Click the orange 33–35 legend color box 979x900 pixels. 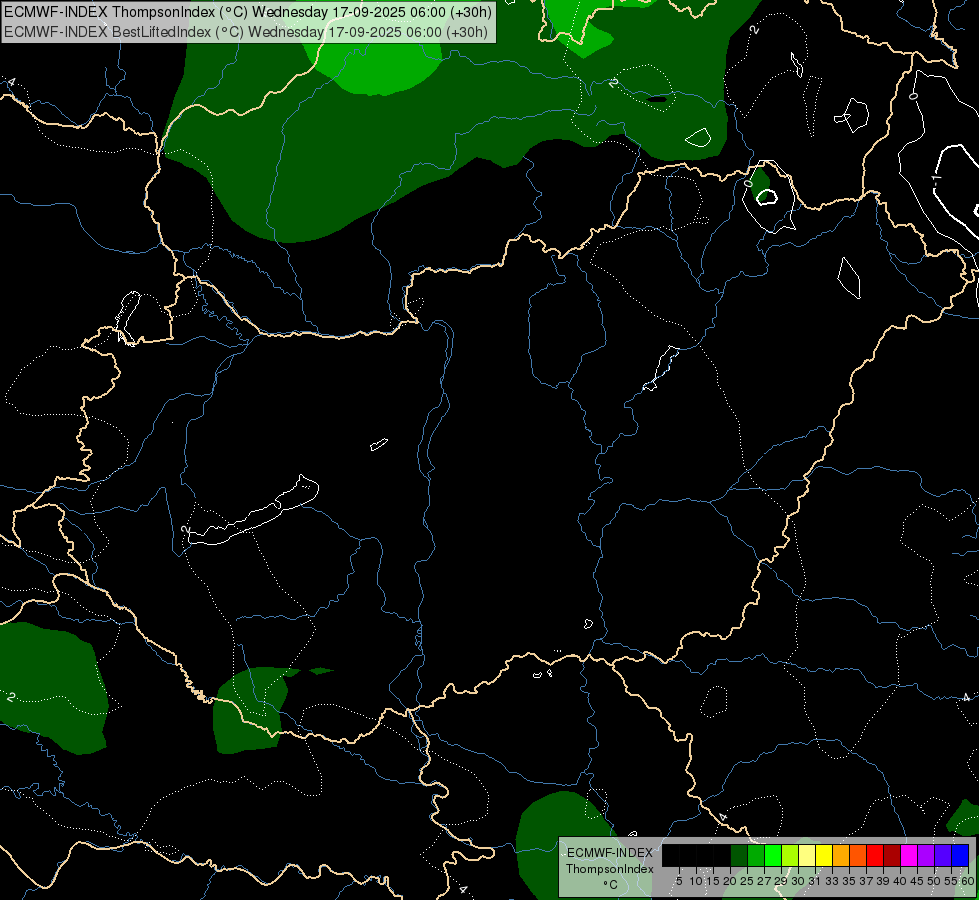[840, 855]
